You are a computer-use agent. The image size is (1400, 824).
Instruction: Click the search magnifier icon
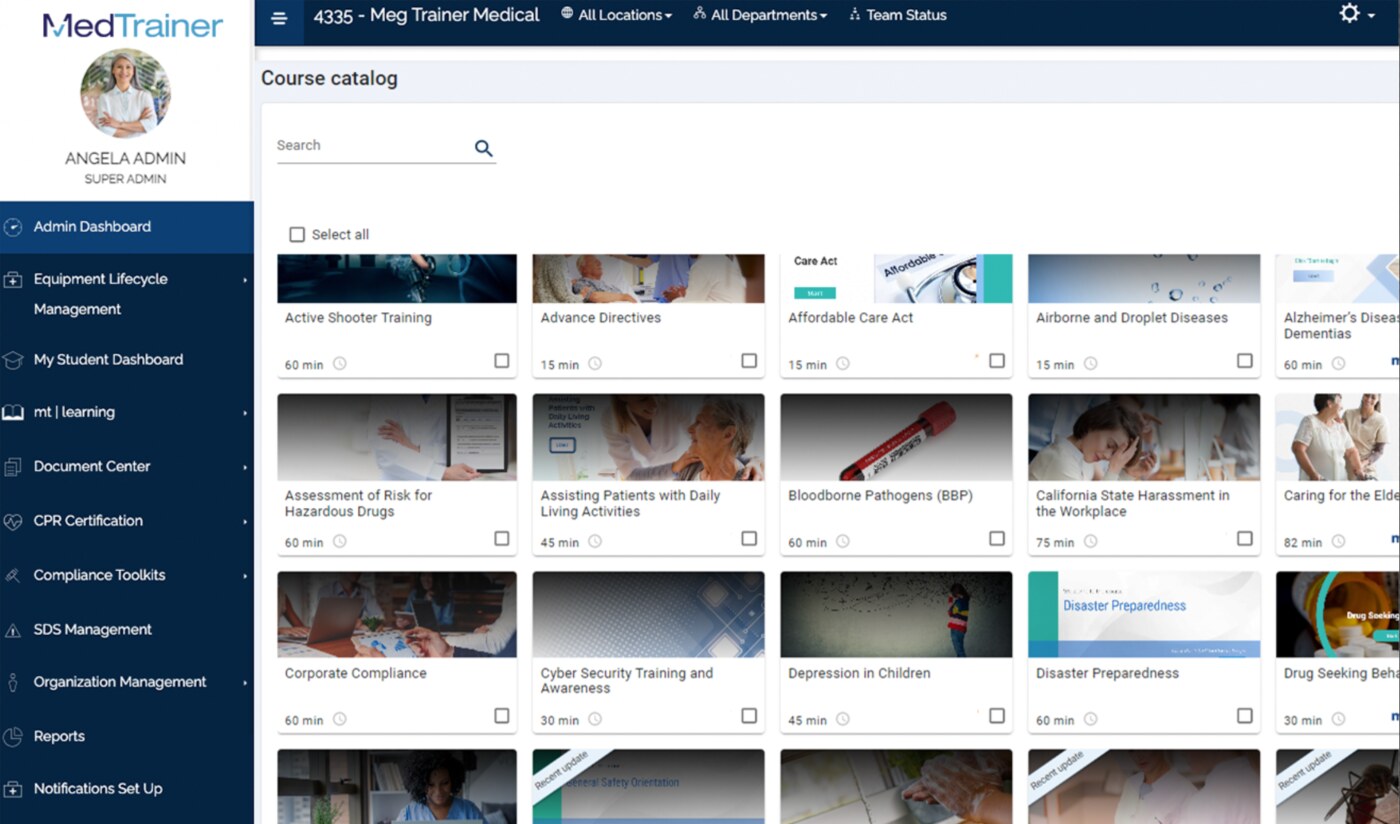(x=484, y=148)
